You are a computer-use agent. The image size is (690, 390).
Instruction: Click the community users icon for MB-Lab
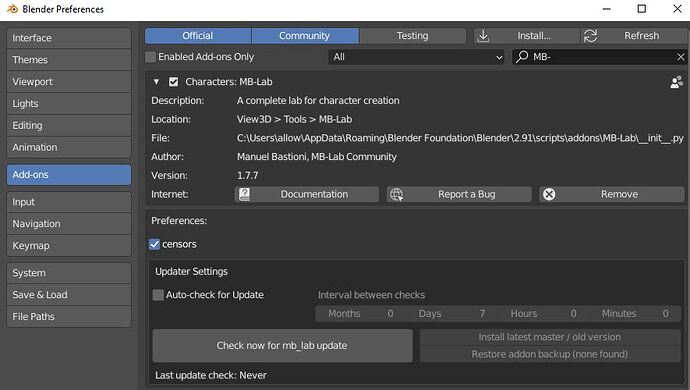[677, 82]
